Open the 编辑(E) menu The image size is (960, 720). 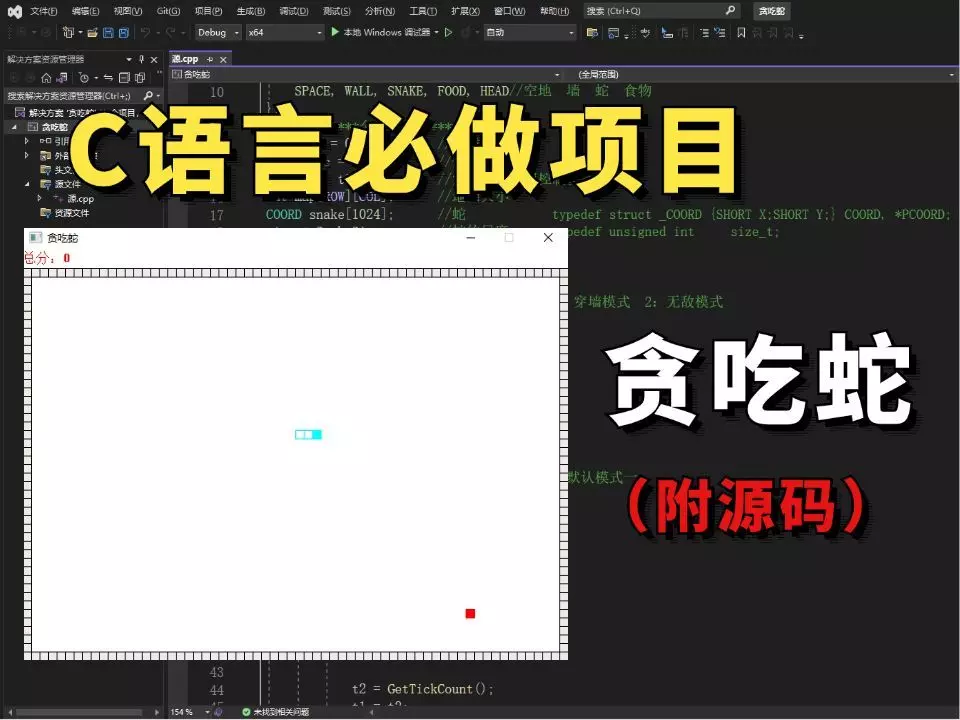pyautogui.click(x=85, y=11)
